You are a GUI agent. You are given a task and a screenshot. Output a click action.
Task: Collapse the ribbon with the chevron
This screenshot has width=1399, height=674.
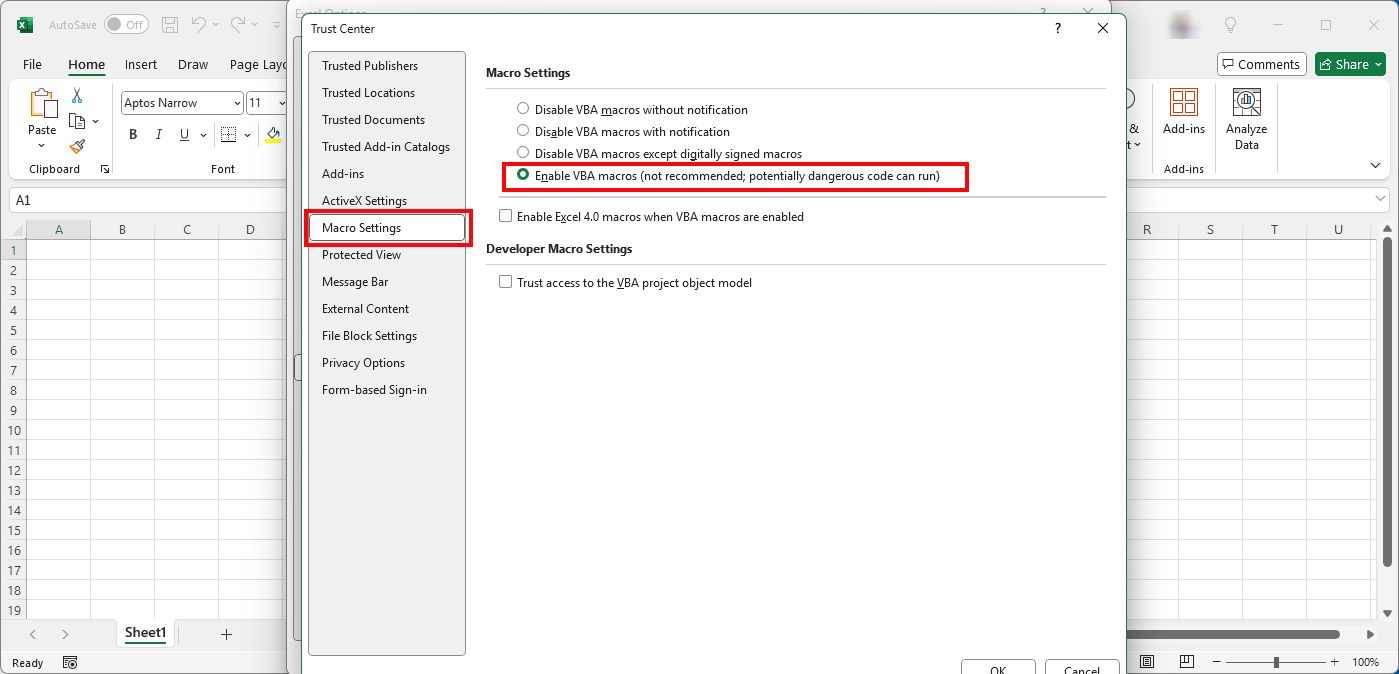(x=1375, y=165)
